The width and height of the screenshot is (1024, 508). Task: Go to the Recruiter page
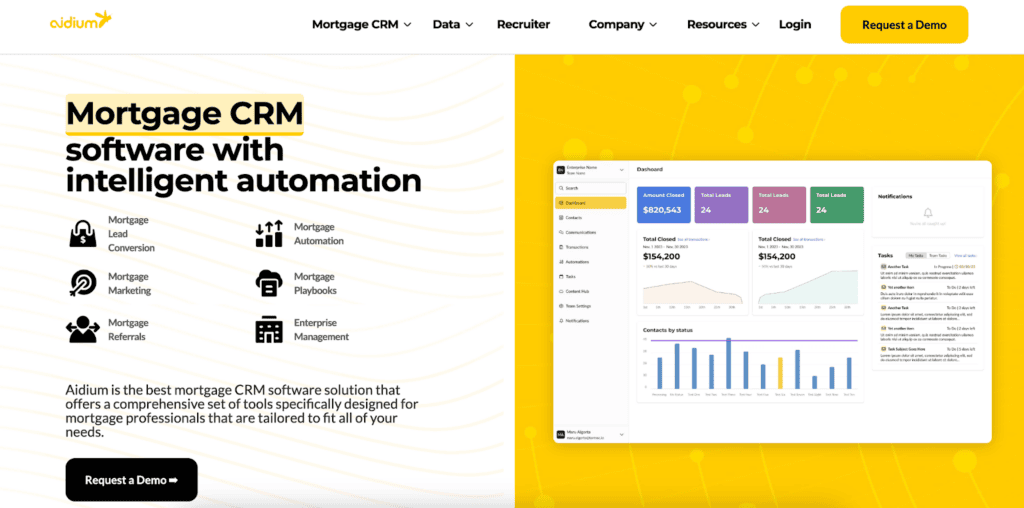coord(523,24)
